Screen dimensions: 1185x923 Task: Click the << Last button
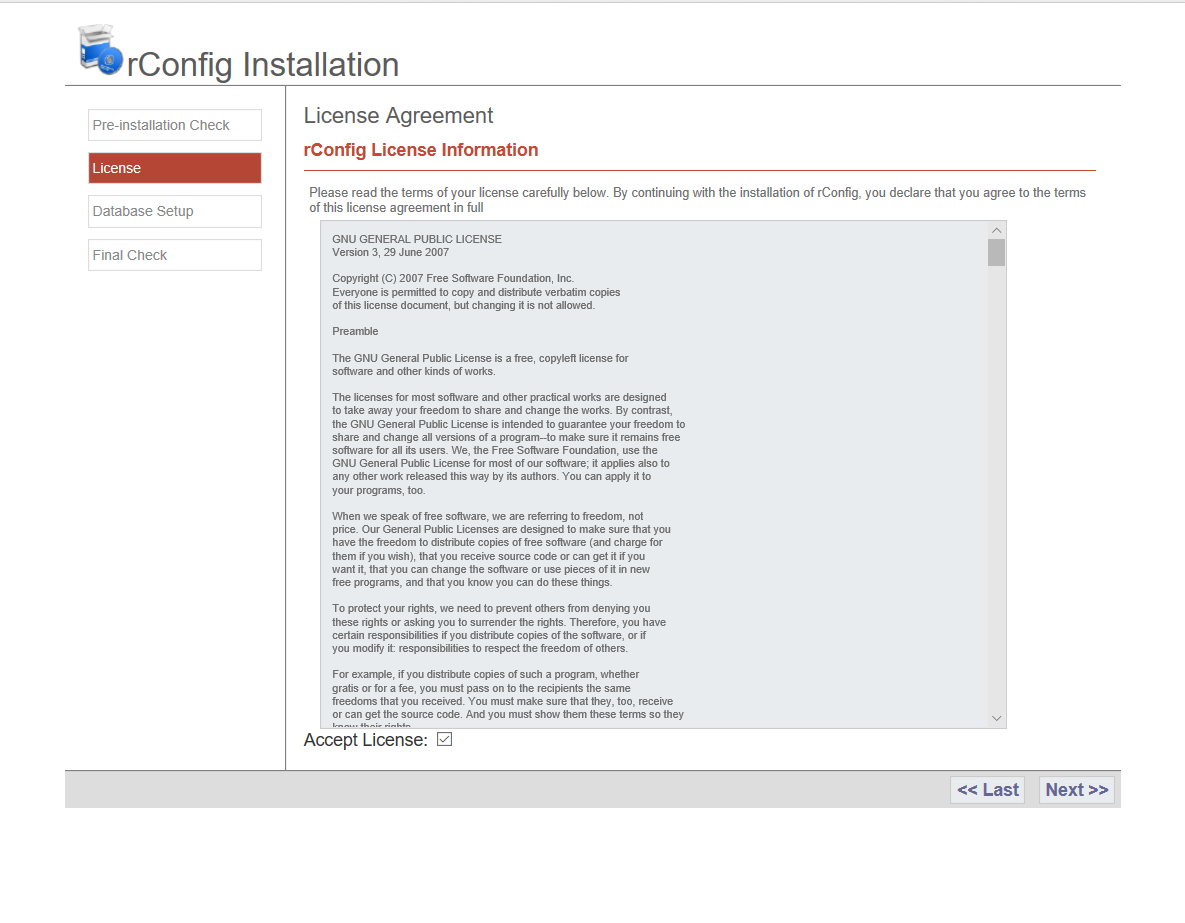[x=987, y=790]
